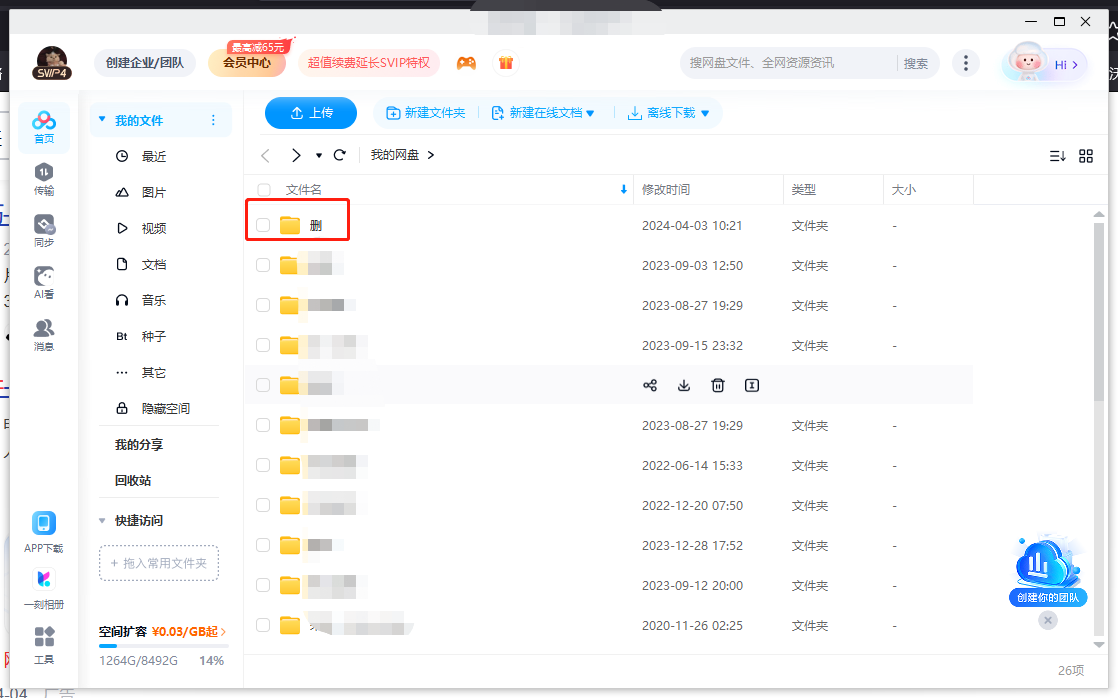Check the checkbox of folder 删
The image size is (1118, 698).
click(x=262, y=225)
